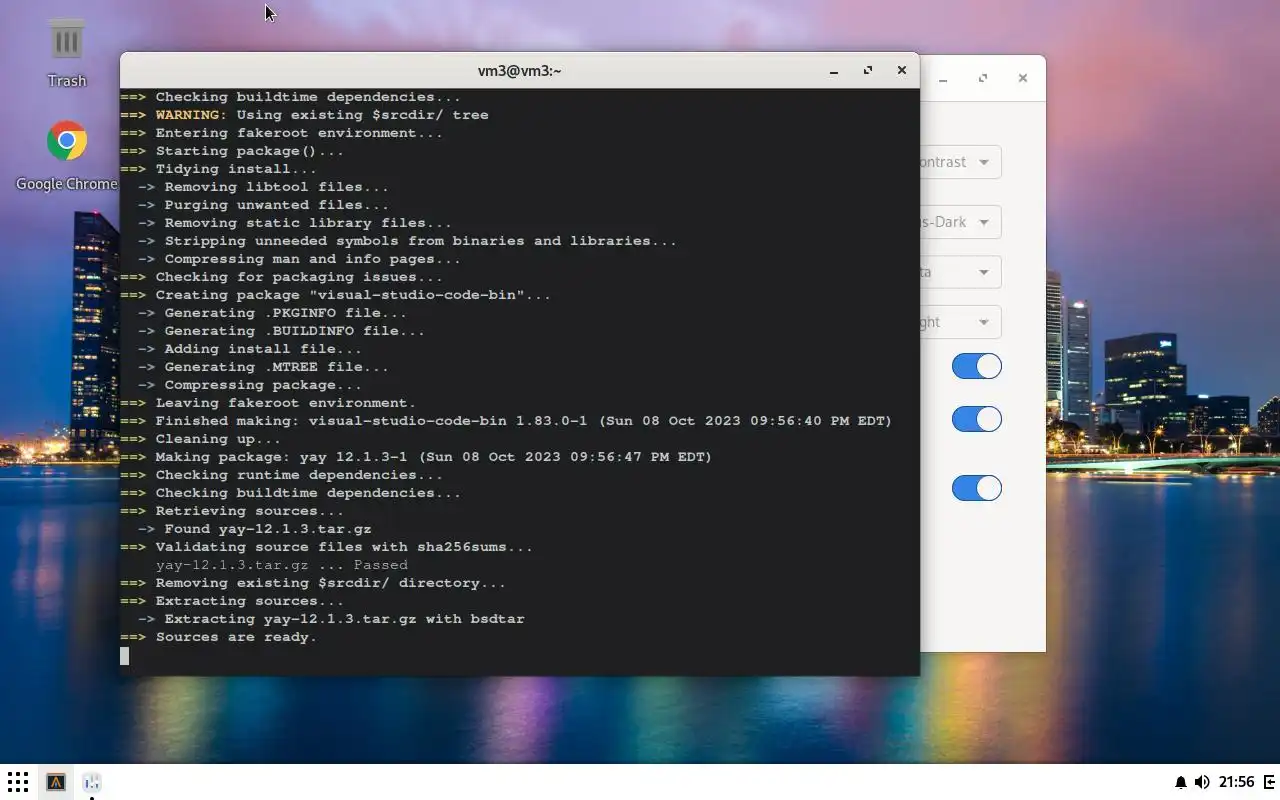Click the volume speaker icon in the tray

pos(1202,782)
